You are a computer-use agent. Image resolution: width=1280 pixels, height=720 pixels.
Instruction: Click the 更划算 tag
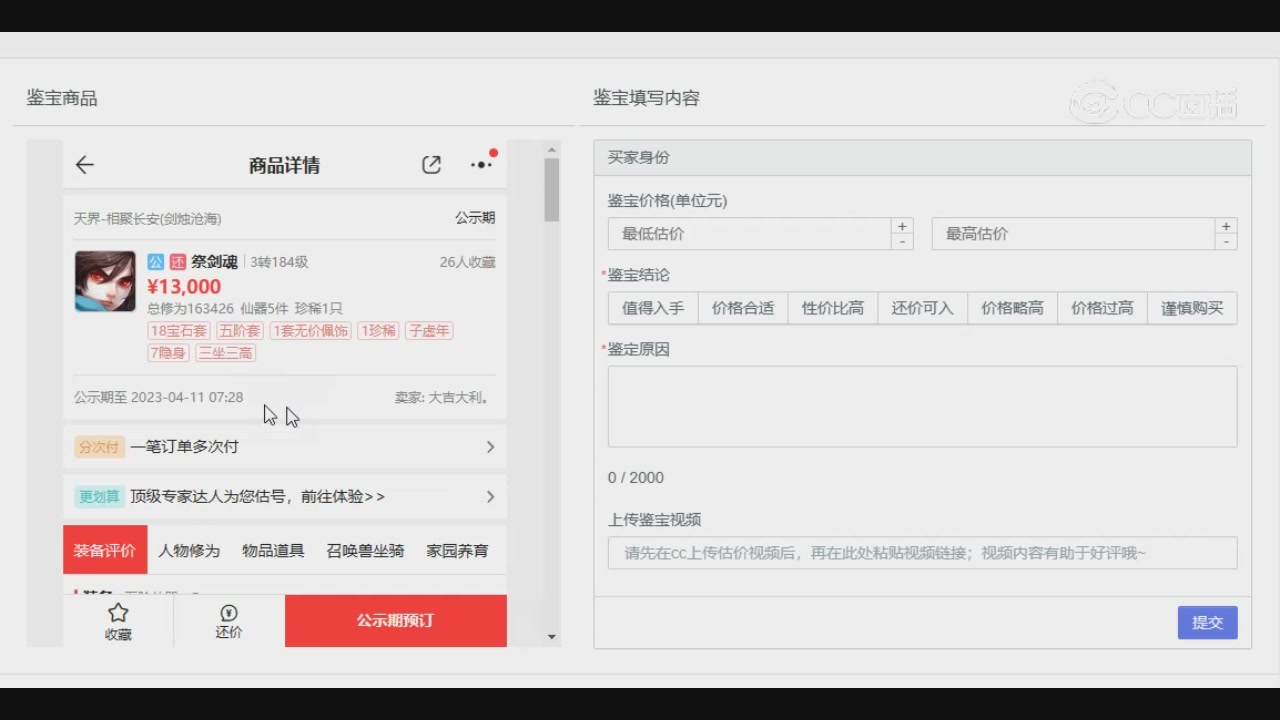coord(99,497)
